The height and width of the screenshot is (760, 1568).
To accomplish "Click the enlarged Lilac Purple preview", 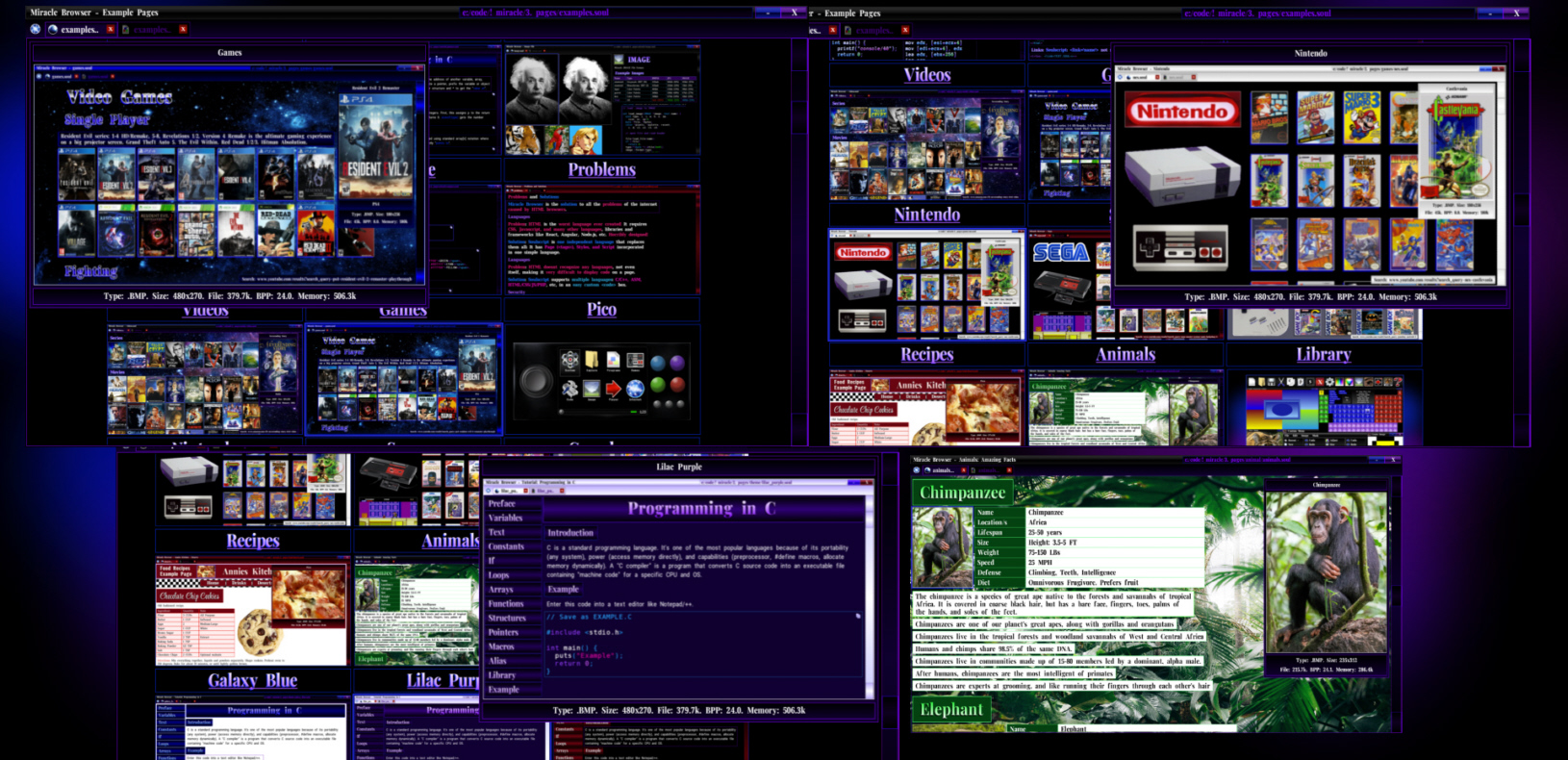I will pyautogui.click(x=679, y=589).
